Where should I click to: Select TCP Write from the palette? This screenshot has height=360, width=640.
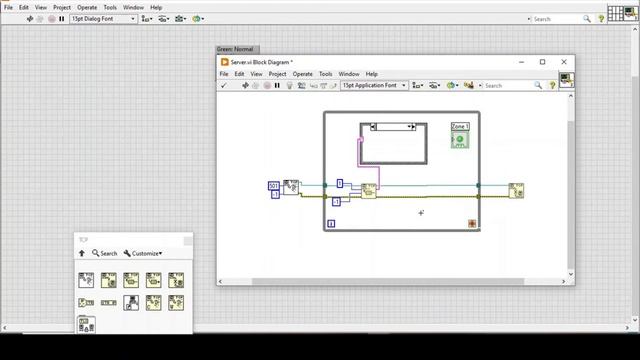(x=153, y=280)
